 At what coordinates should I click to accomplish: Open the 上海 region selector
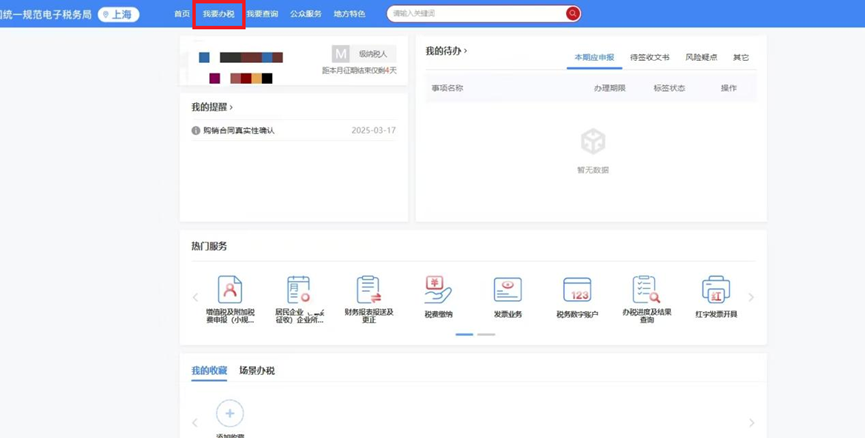(119, 14)
